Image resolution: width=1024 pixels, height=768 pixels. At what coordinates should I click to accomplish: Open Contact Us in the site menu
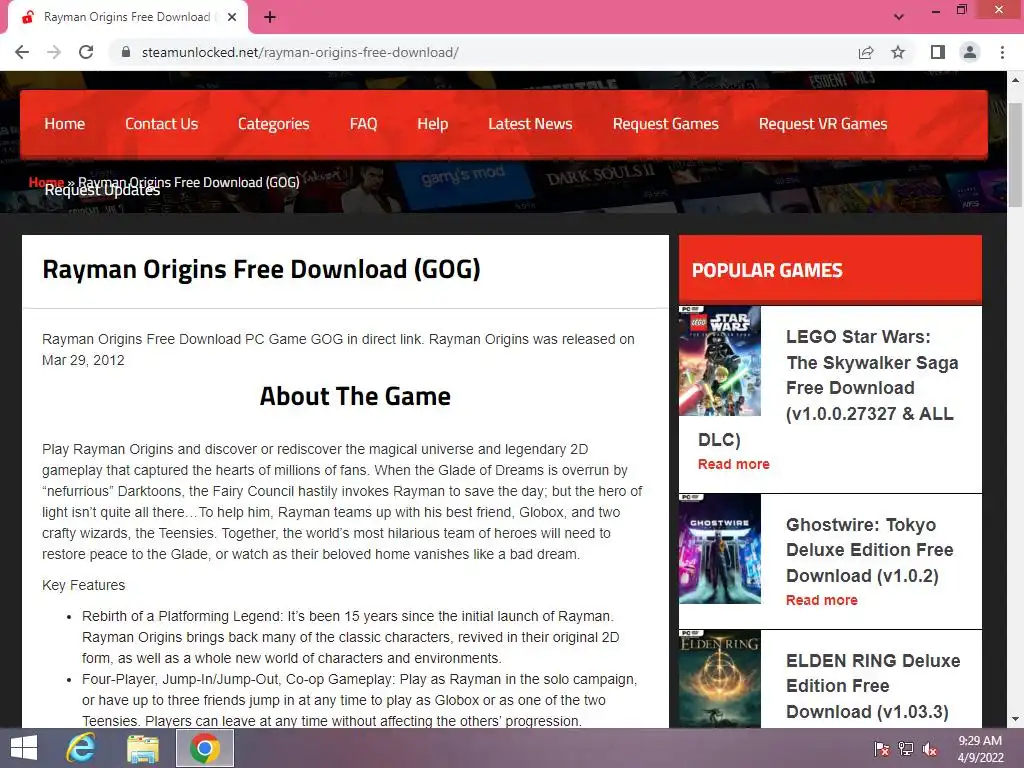coord(161,124)
